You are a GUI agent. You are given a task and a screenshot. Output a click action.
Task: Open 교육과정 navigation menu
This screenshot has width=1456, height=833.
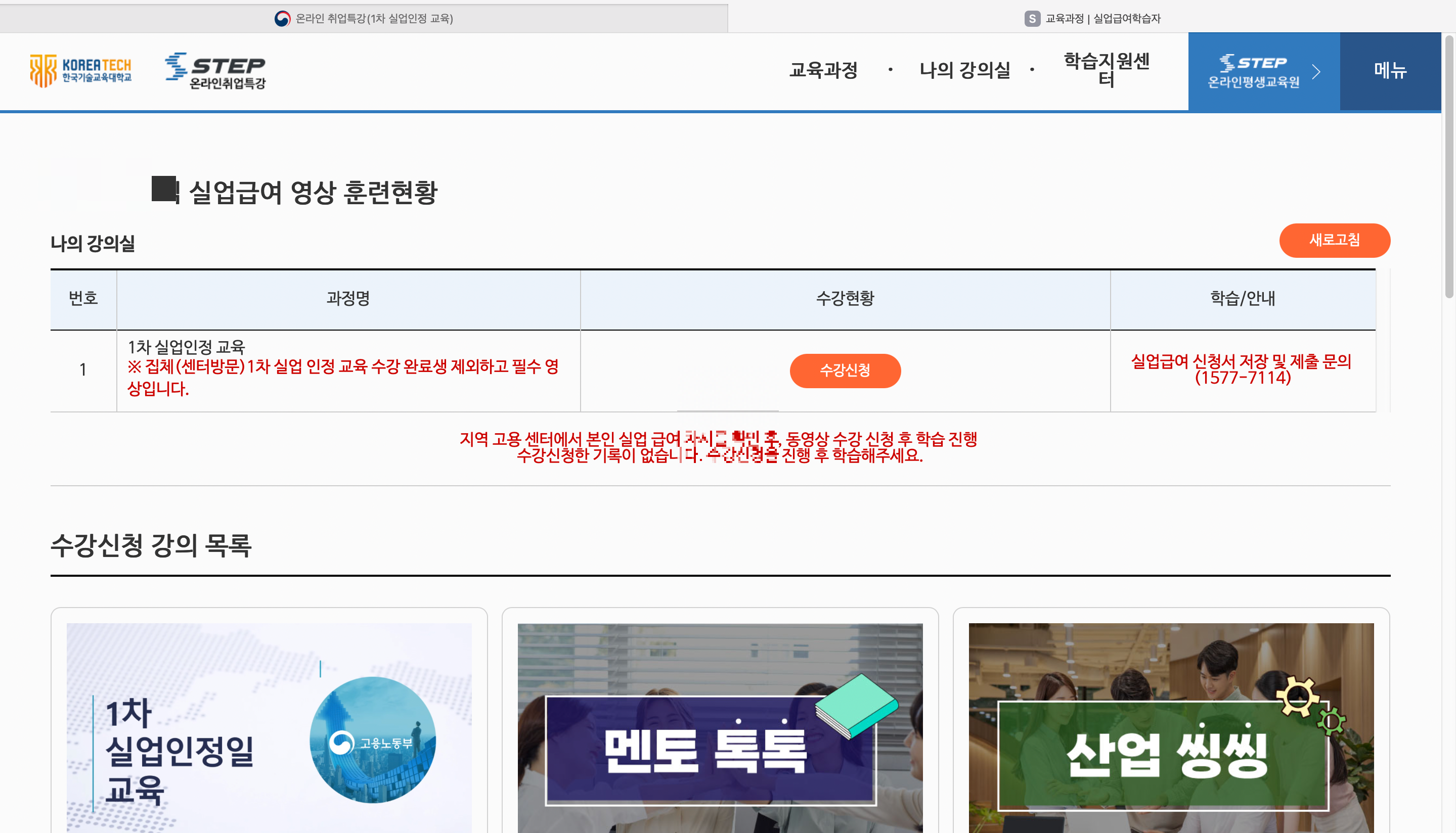coord(823,70)
